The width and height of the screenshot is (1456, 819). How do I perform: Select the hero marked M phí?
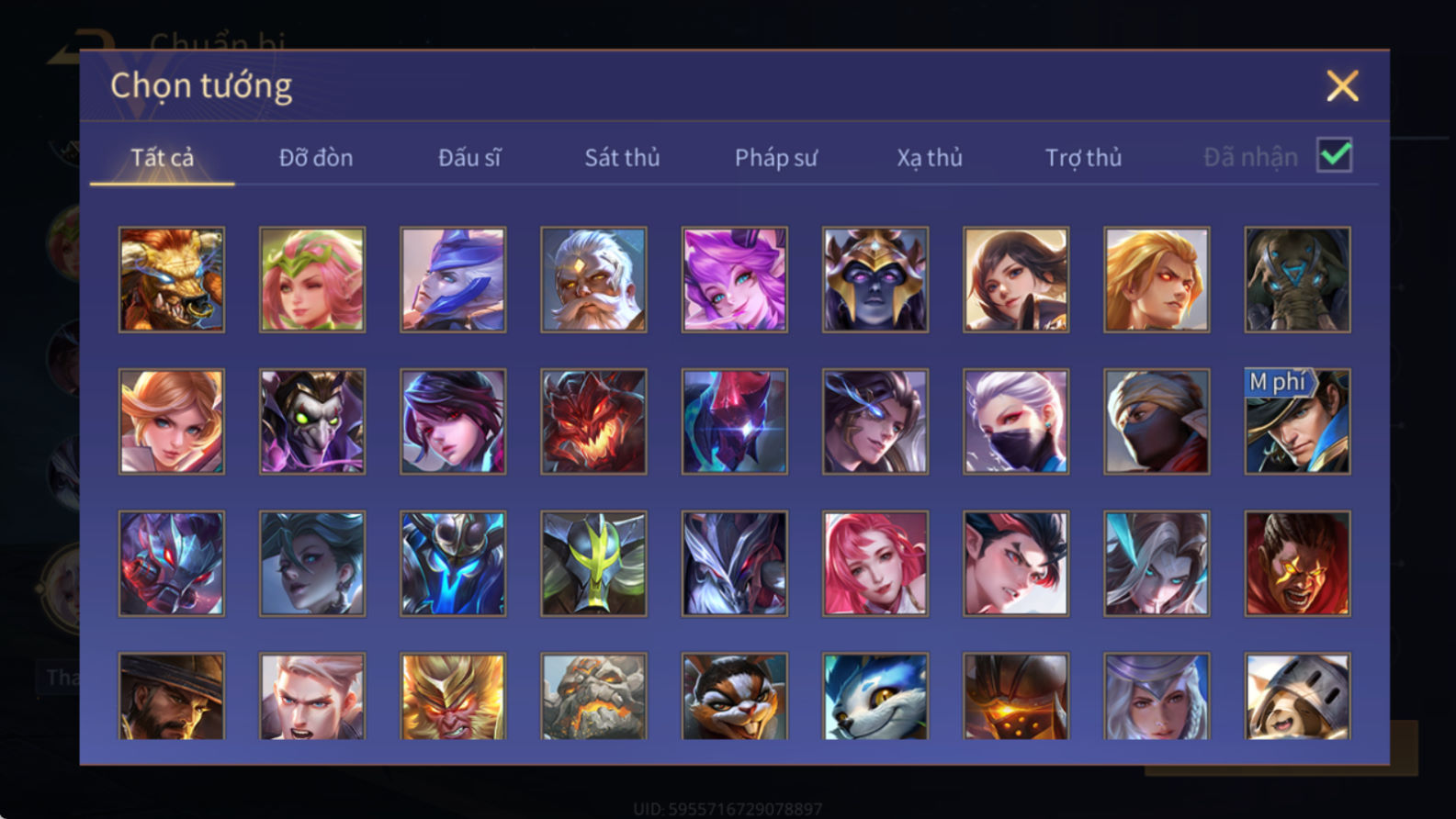(x=1297, y=421)
